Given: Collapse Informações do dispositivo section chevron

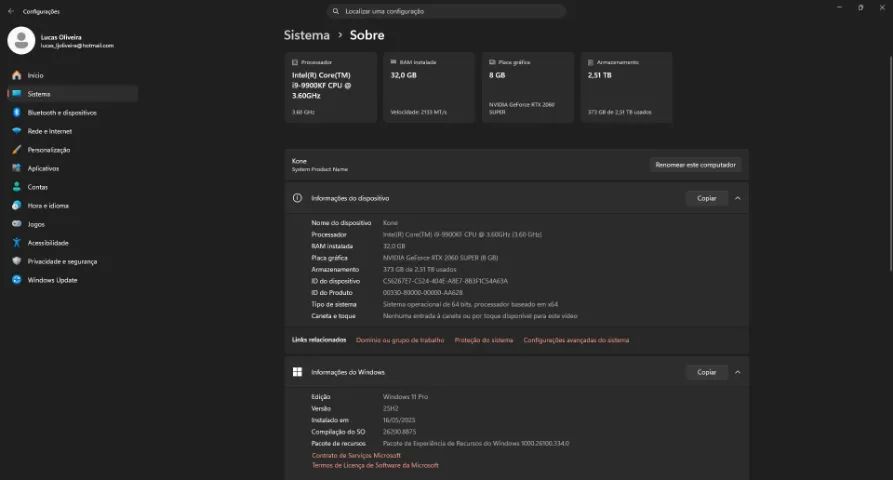Looking at the screenshot, I should pos(738,198).
